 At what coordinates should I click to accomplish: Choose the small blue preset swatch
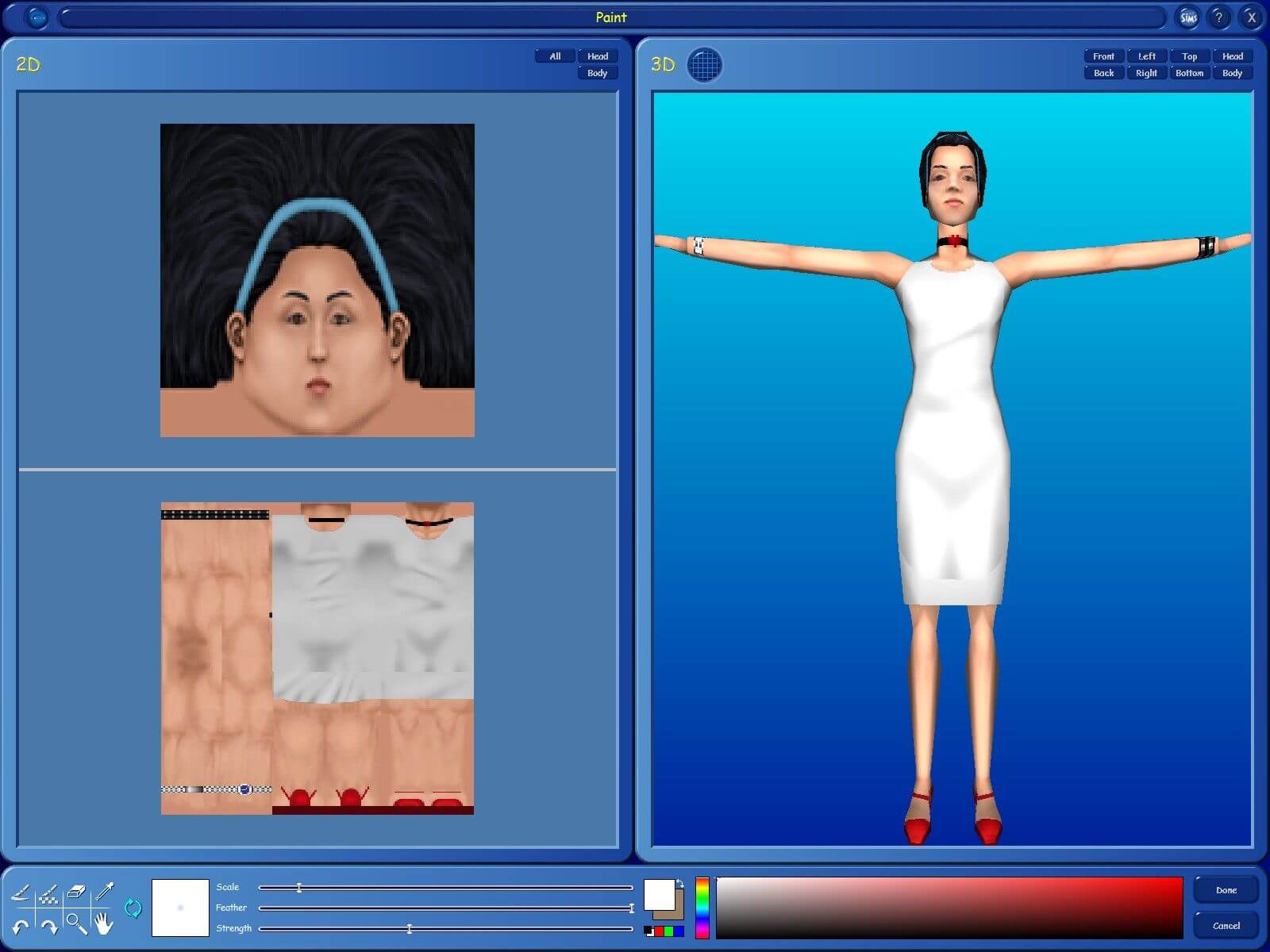679,931
